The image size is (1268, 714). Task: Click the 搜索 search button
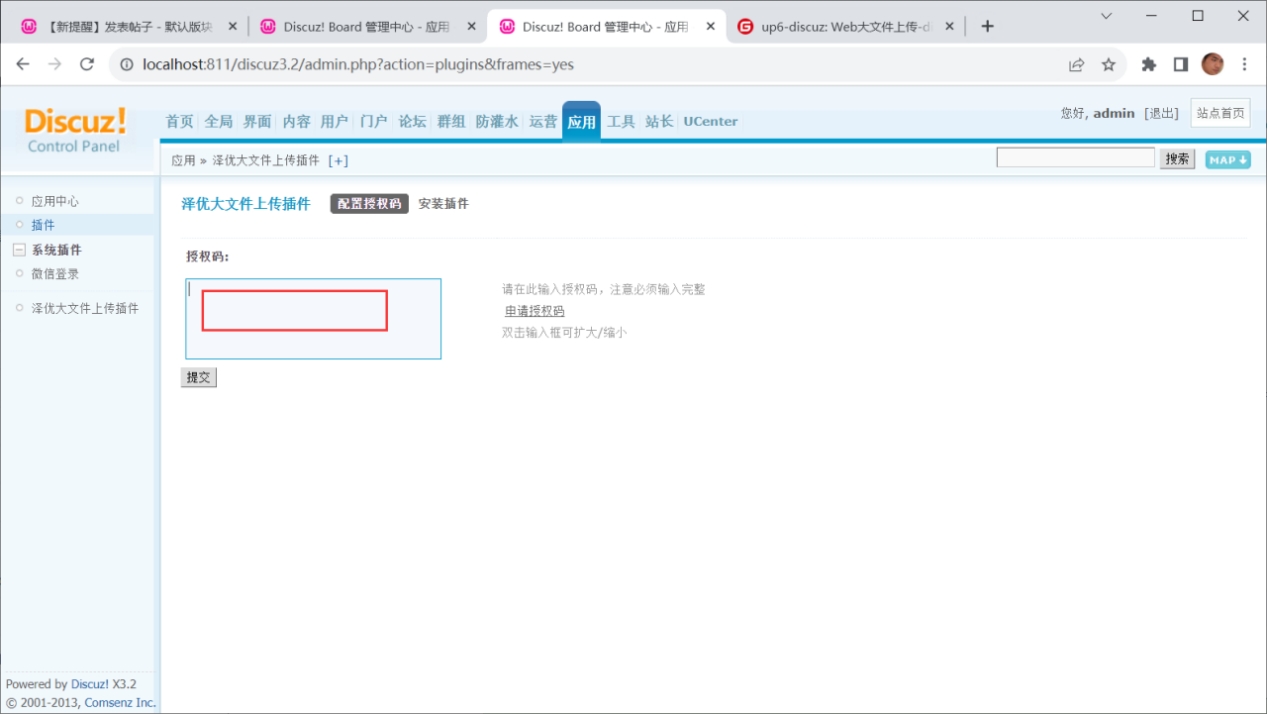pos(1177,159)
